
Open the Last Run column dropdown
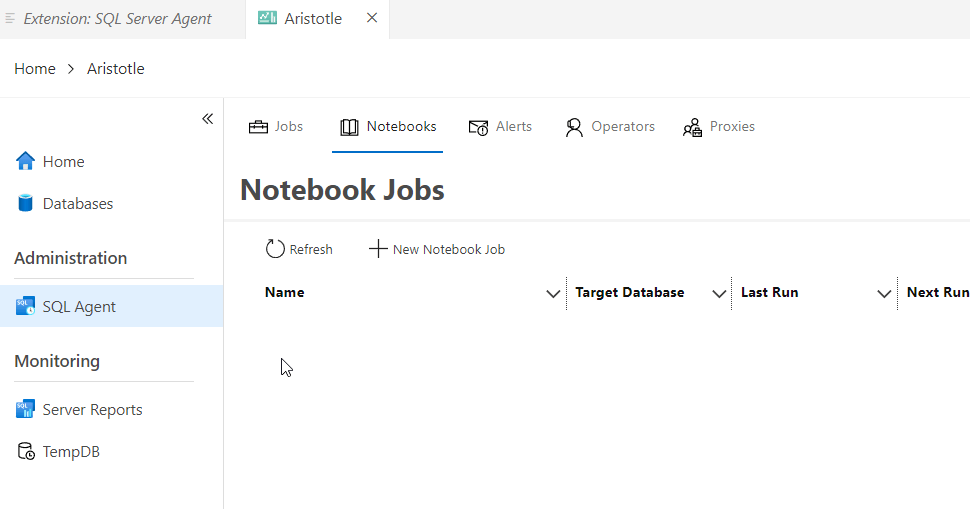click(x=884, y=294)
